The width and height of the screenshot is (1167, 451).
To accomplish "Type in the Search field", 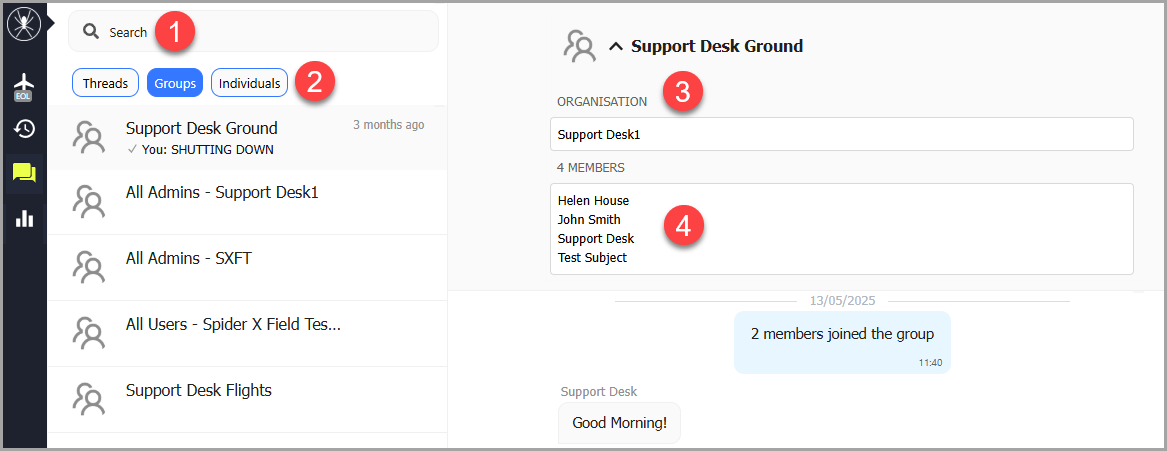I will [270, 32].
